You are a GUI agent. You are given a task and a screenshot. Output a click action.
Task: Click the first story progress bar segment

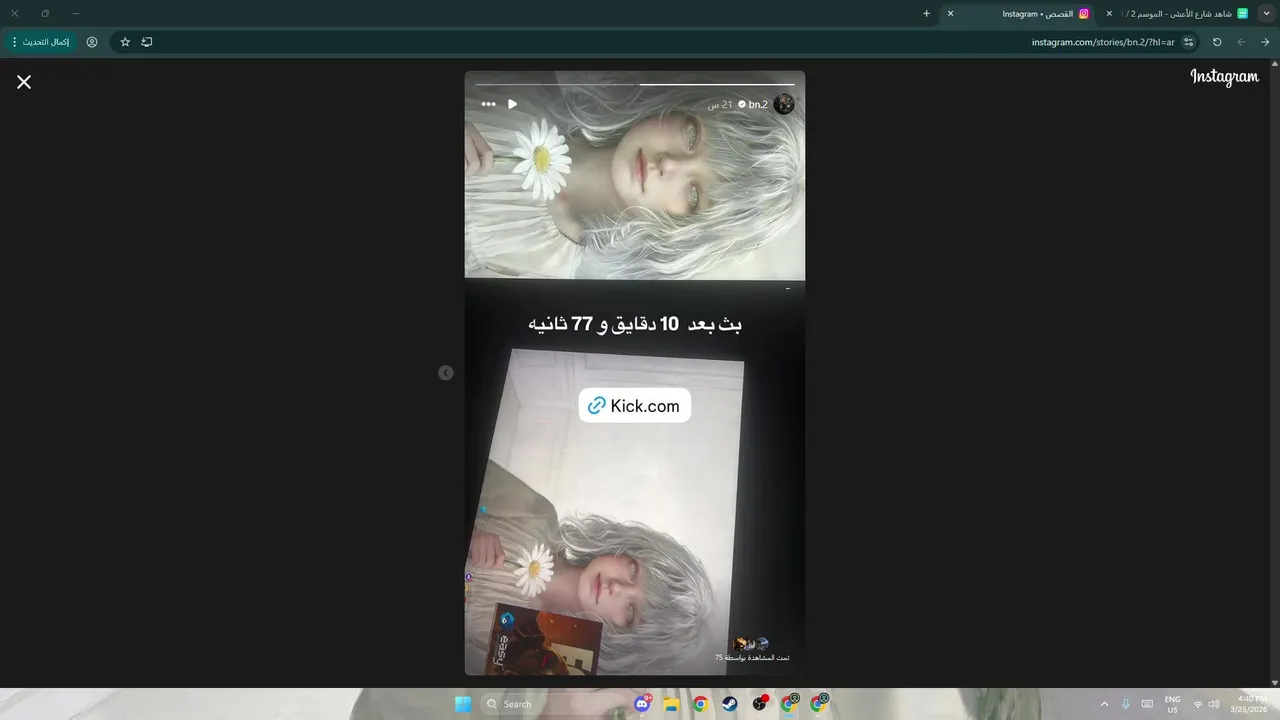coord(715,84)
